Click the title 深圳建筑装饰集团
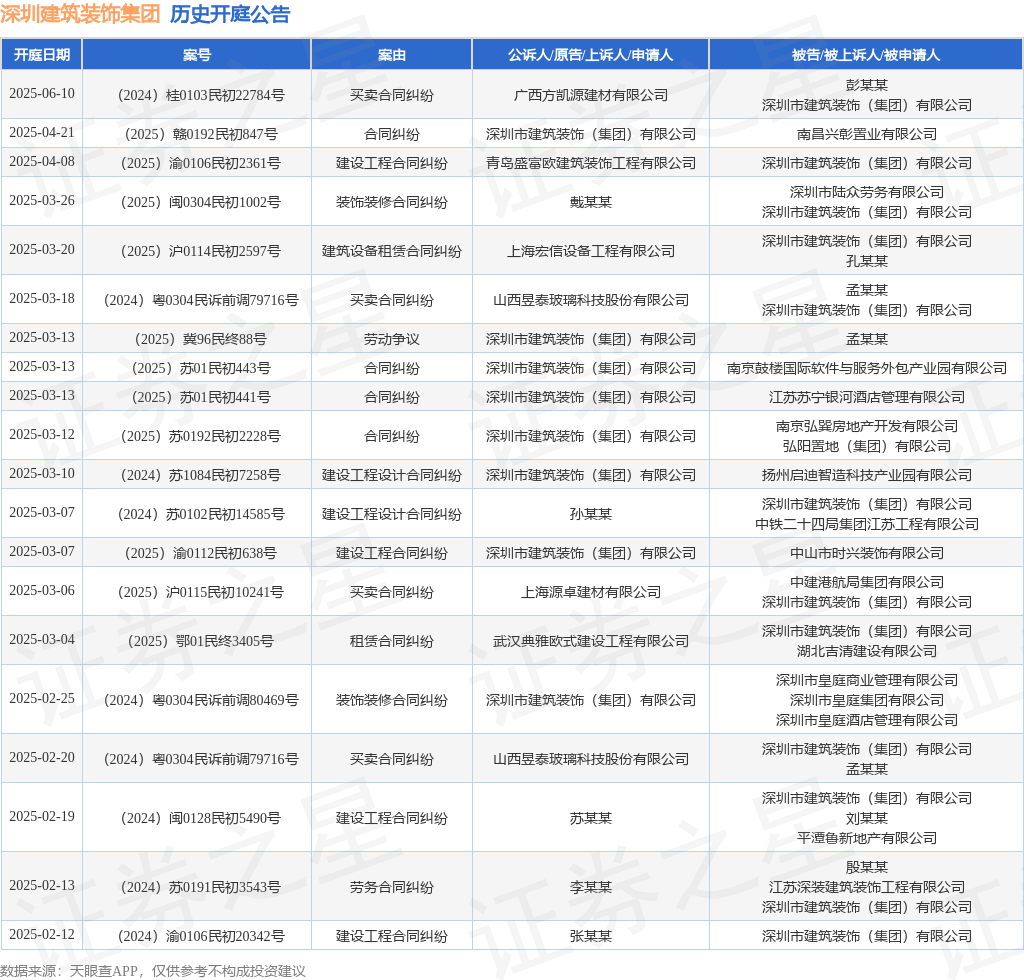Image resolution: width=1024 pixels, height=980 pixels. point(80,14)
